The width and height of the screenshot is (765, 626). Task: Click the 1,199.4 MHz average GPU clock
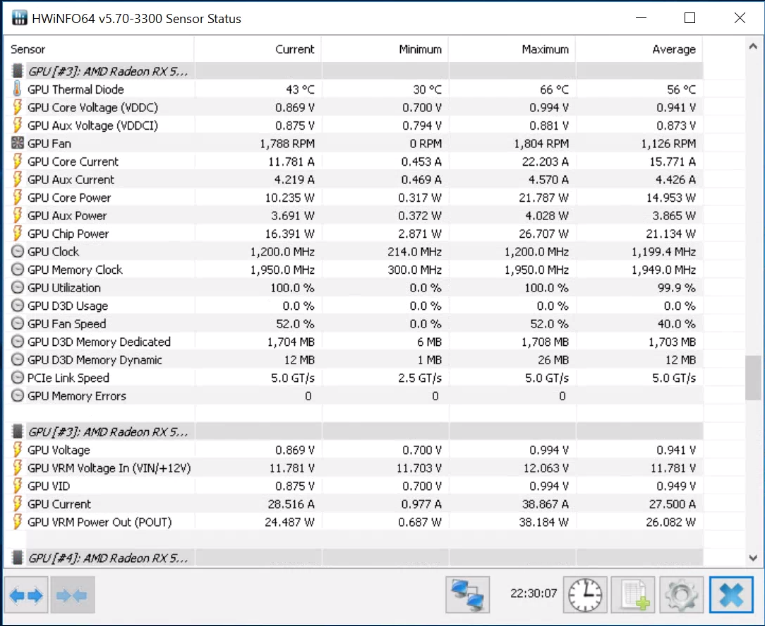[x=664, y=252]
